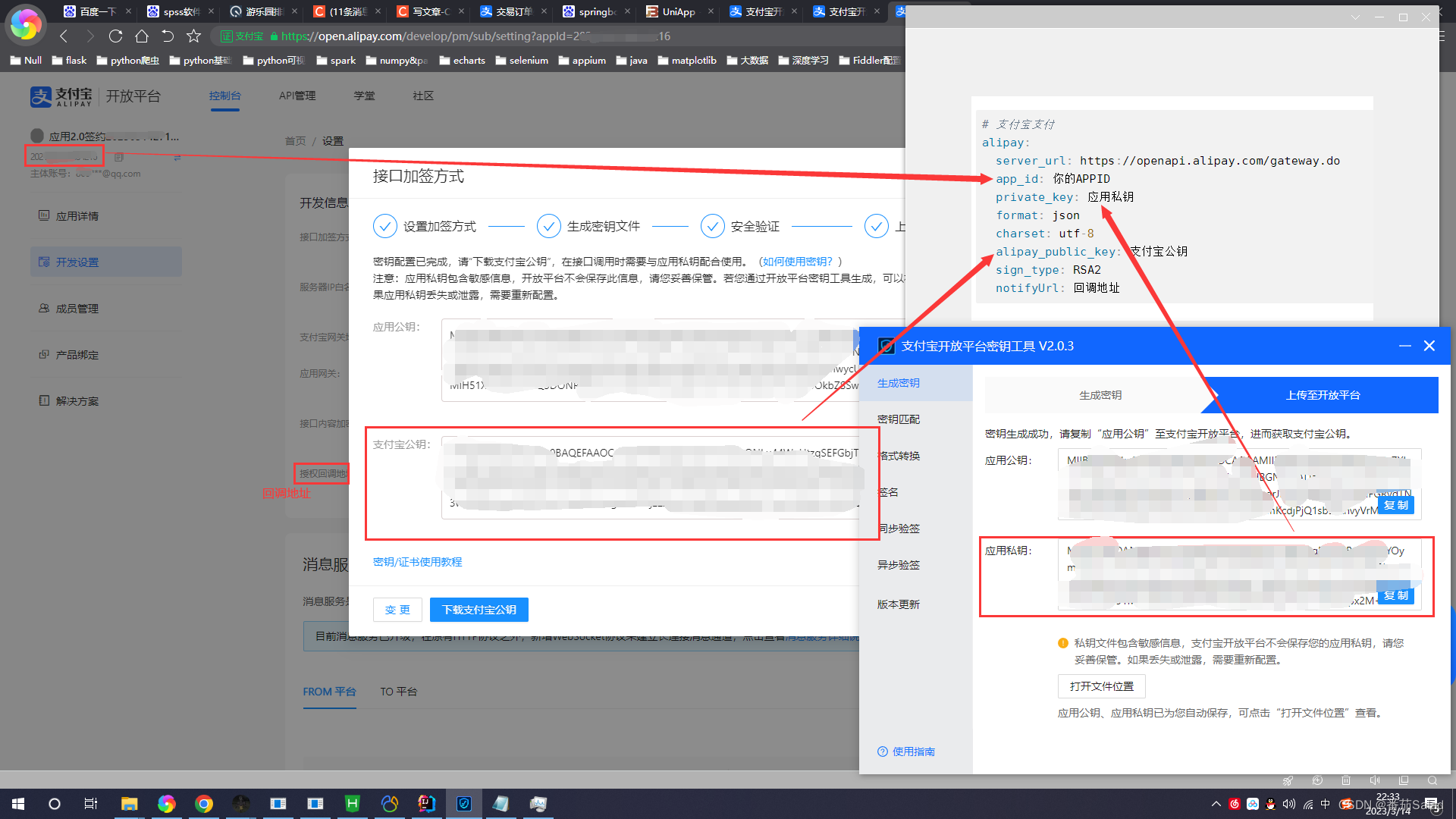Image resolution: width=1456 pixels, height=819 pixels.
Task: Click the Alipay 开放平台 logo
Action: (96, 96)
